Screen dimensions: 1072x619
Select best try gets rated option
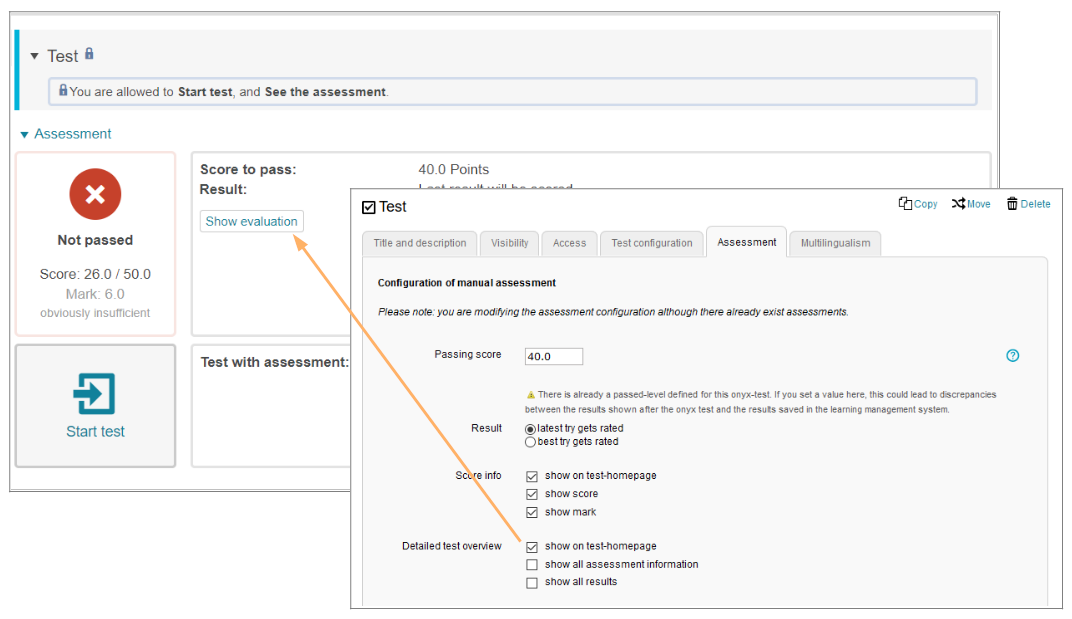(531, 442)
